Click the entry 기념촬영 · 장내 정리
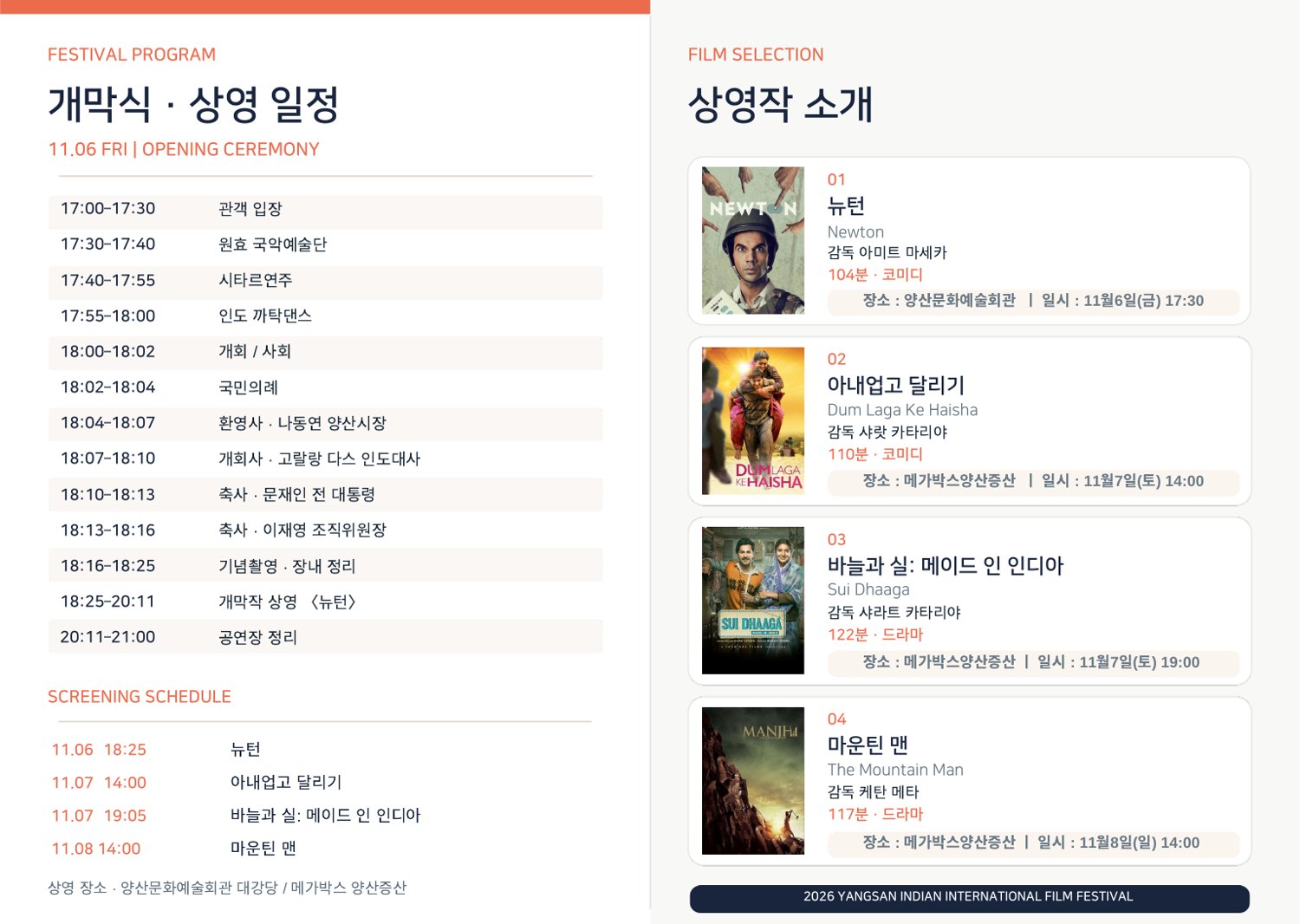This screenshot has width=1300, height=924. [287, 566]
